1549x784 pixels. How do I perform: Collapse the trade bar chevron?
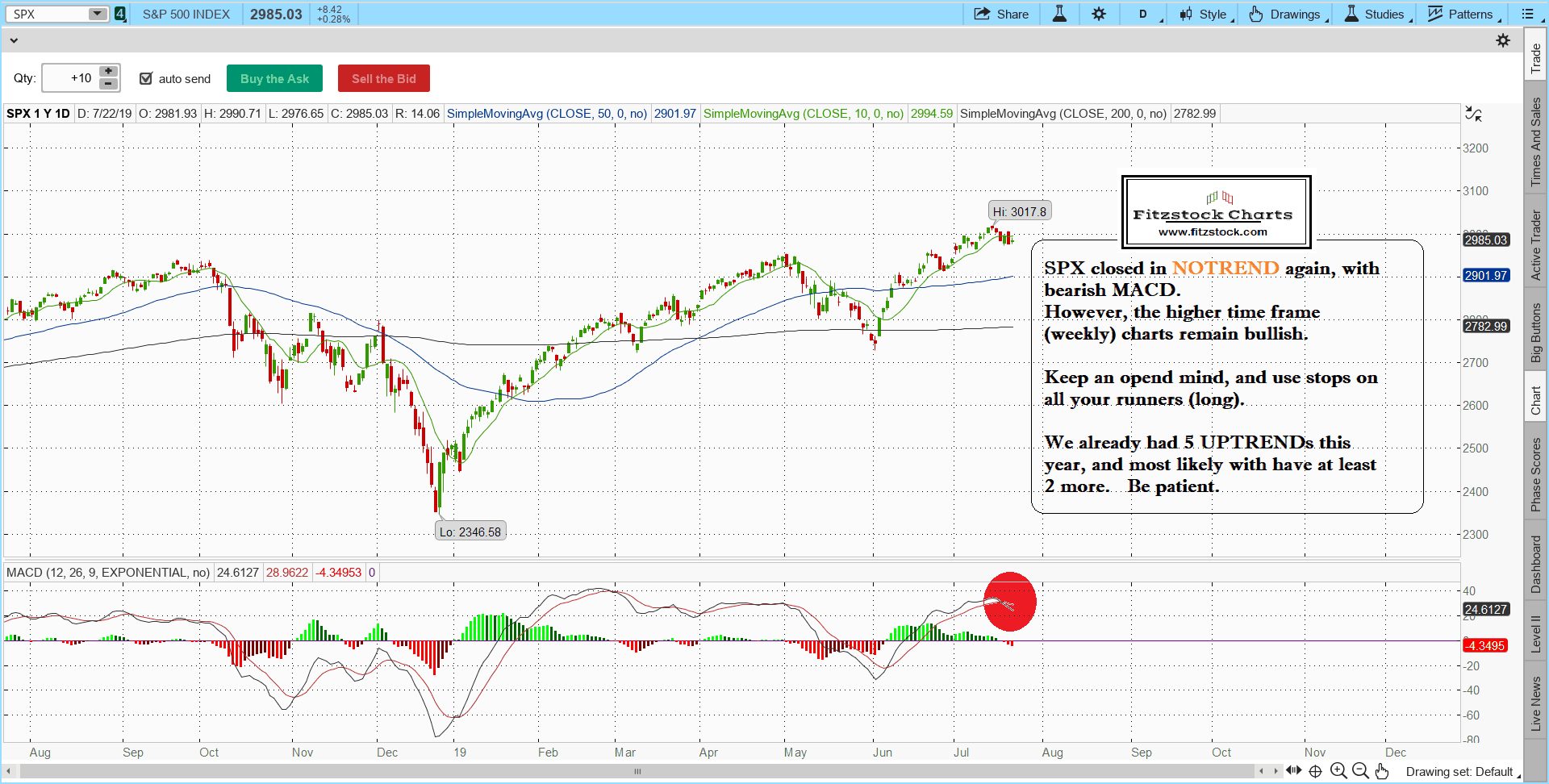click(13, 40)
